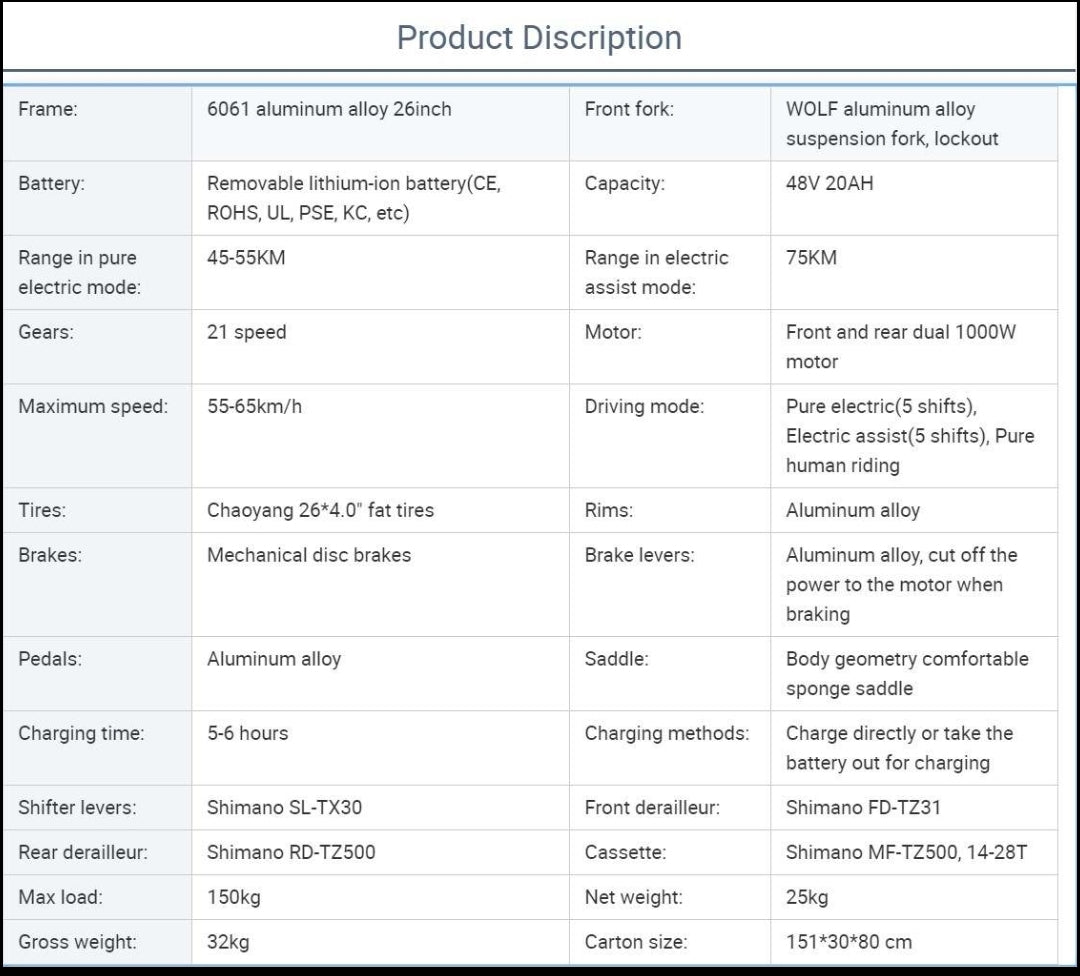Select the Shimano FD-TZ31 front derailleur value
Image resolution: width=1080 pixels, height=976 pixels.
[863, 807]
